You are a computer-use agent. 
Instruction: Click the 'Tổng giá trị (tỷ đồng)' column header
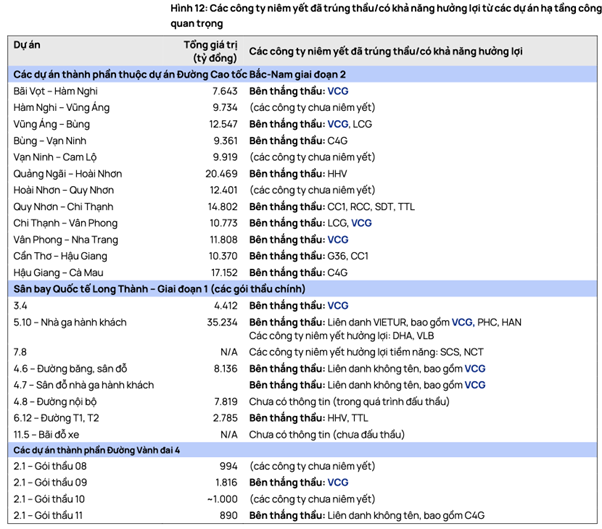[211, 51]
